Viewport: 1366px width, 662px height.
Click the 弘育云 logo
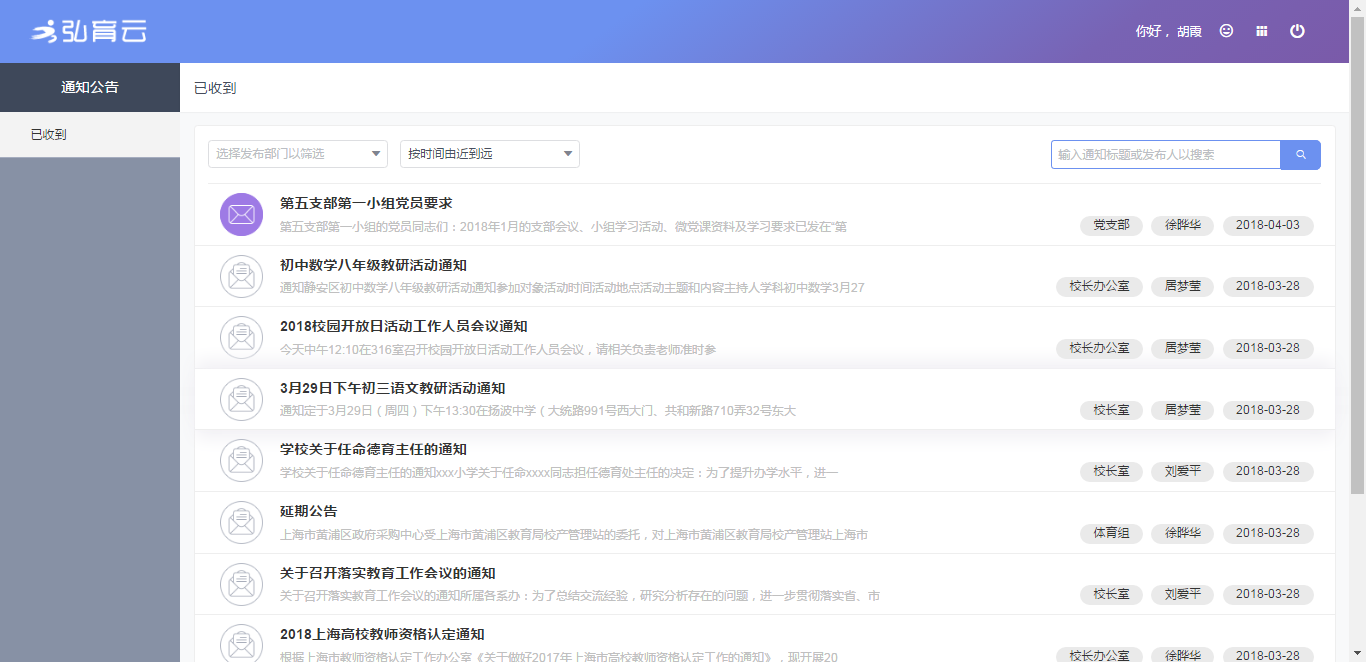point(89,32)
